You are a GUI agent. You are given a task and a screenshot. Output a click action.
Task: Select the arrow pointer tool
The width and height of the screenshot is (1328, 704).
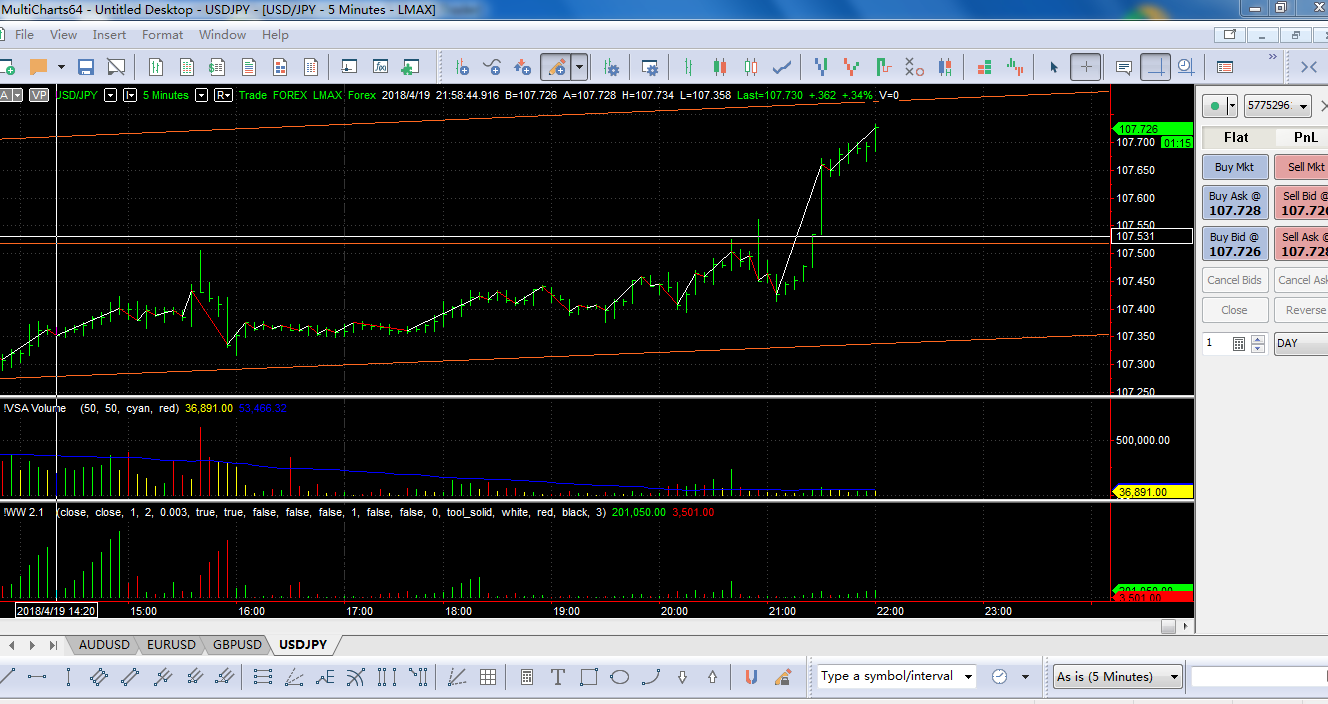pos(1053,67)
